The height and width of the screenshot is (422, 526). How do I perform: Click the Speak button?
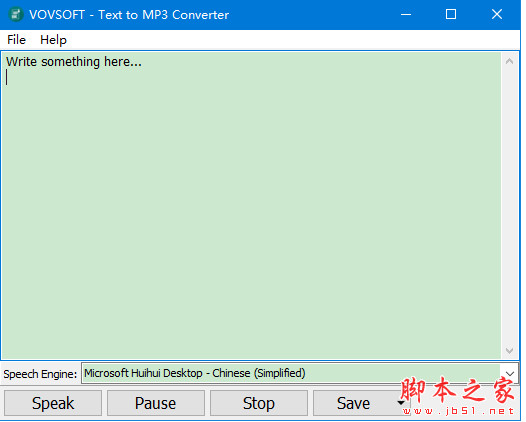(53, 403)
